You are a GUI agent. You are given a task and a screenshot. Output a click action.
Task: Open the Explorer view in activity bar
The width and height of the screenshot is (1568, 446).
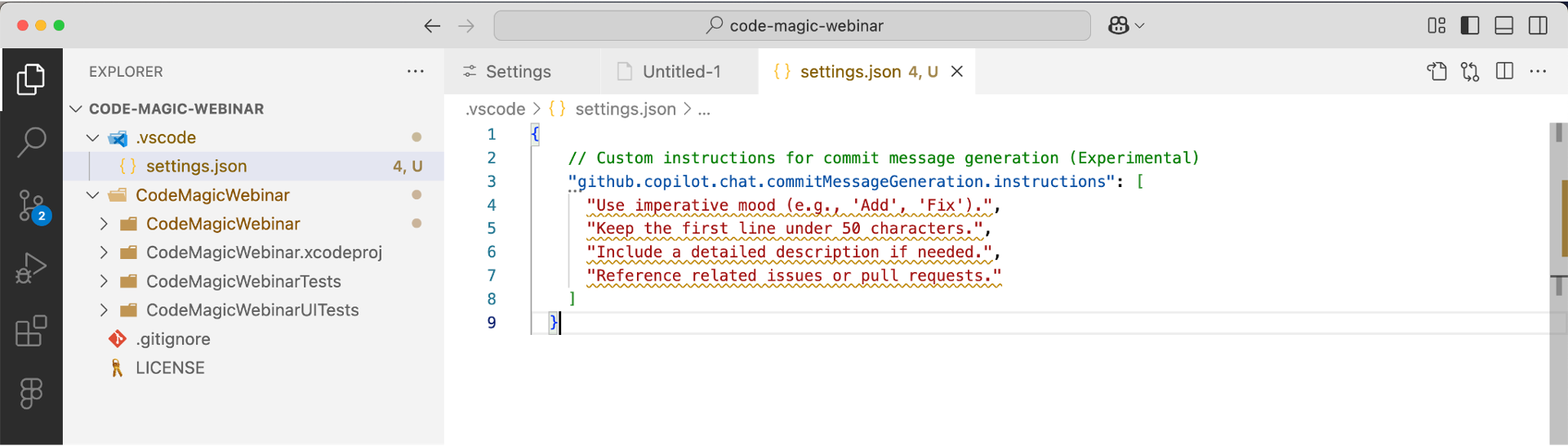[31, 79]
